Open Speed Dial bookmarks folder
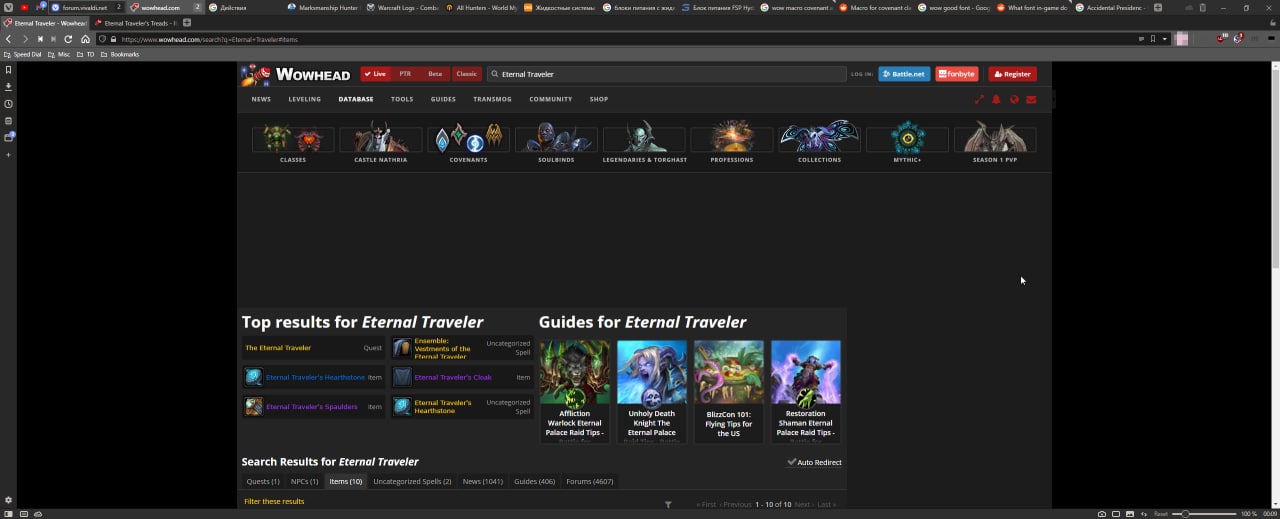Viewport: 1280px width, 519px height. pyautogui.click(x=22, y=54)
